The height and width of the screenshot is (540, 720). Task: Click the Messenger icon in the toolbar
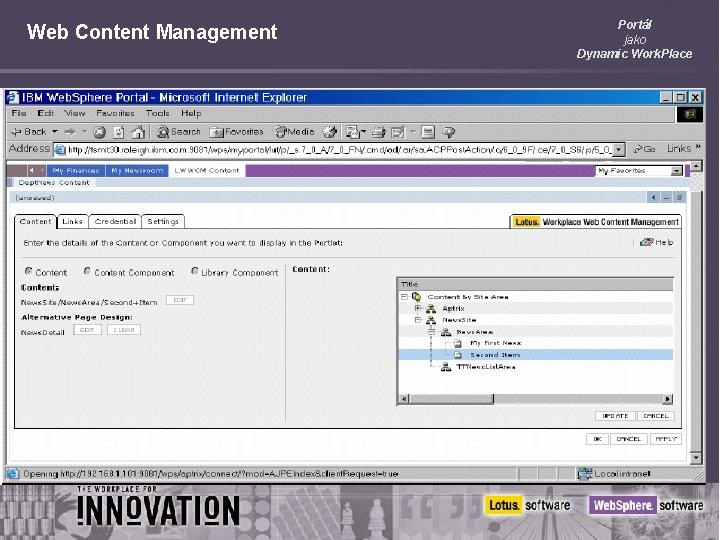click(x=448, y=132)
